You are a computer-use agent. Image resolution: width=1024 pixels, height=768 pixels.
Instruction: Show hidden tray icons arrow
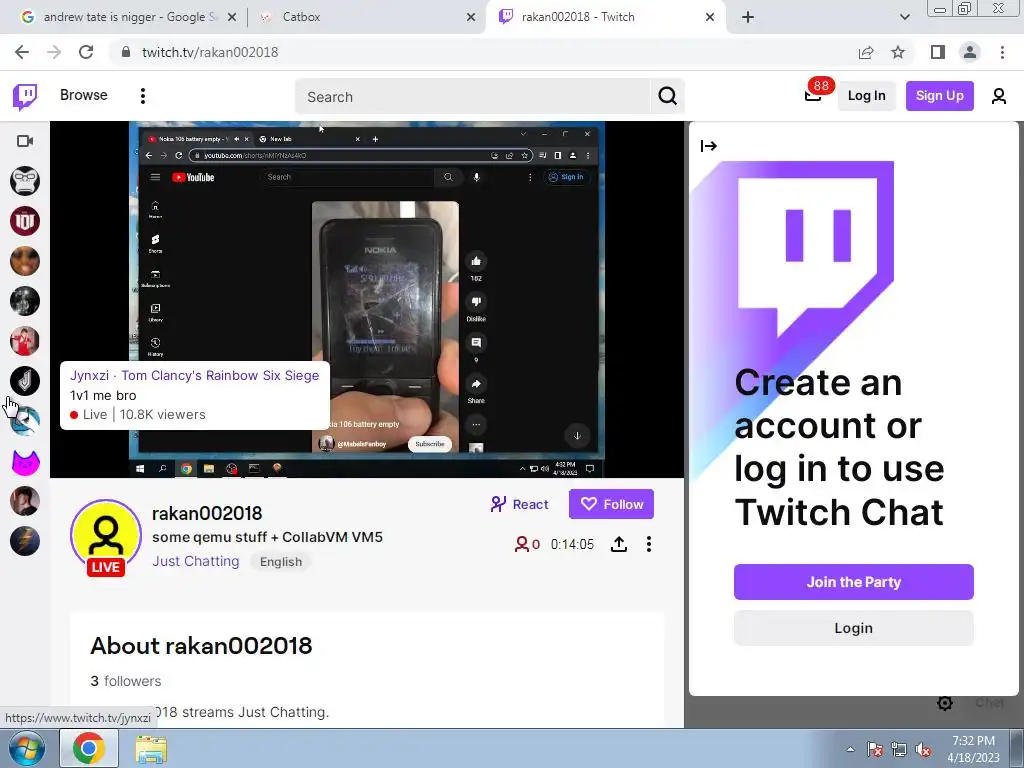[x=850, y=749]
